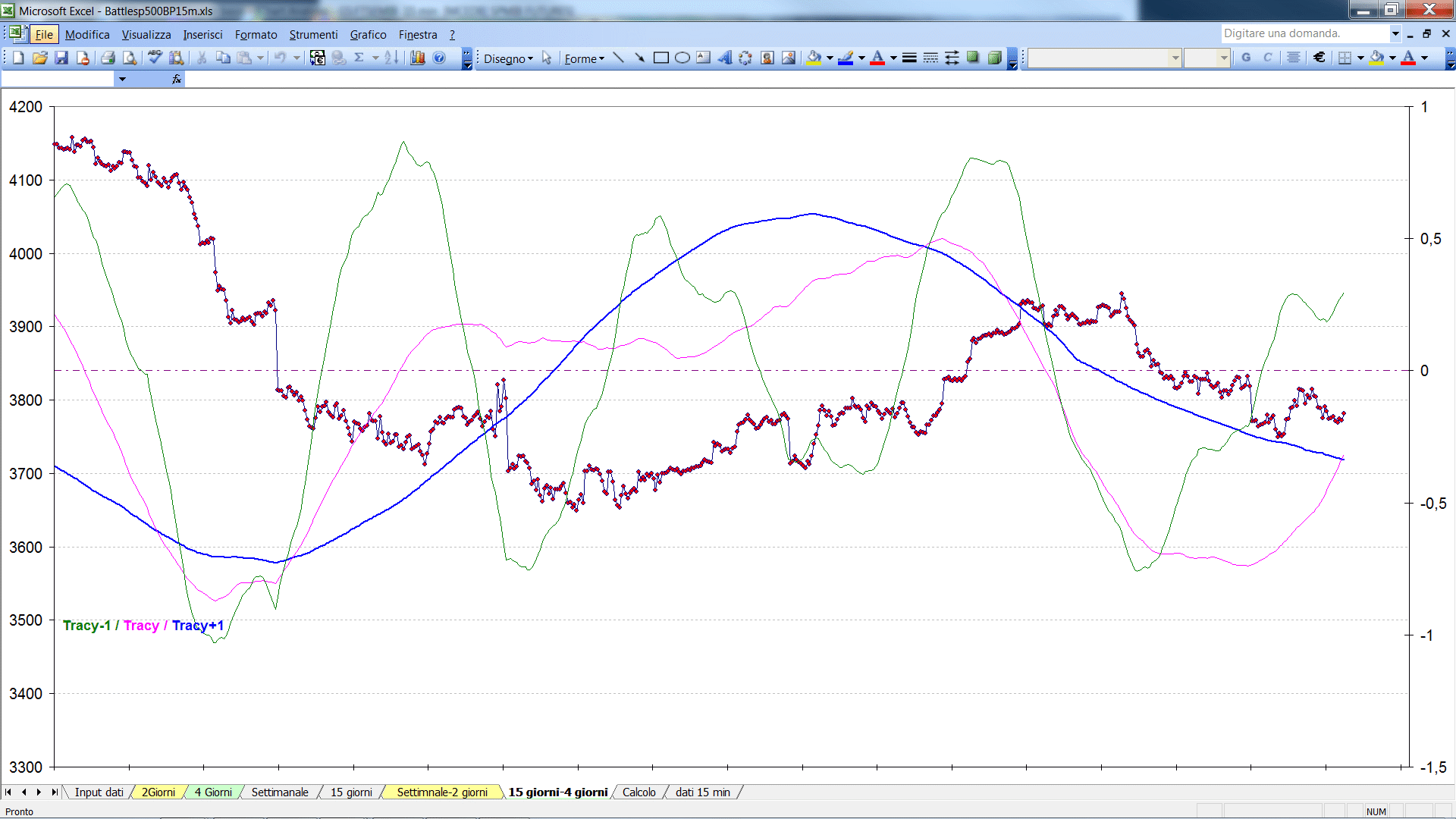The image size is (1456, 819).
Task: Open the Strumenti menu
Action: pos(313,34)
